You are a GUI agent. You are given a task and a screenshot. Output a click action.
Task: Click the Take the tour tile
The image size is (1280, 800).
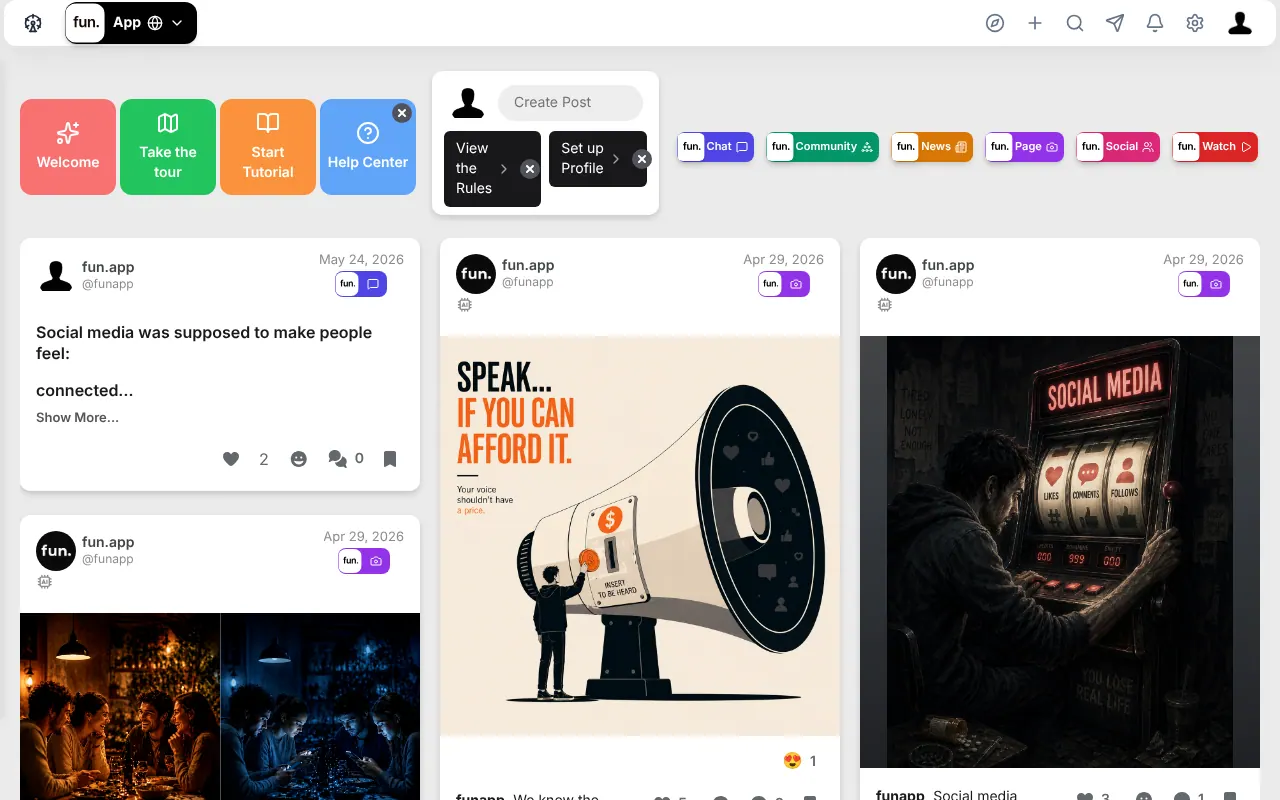pos(168,147)
